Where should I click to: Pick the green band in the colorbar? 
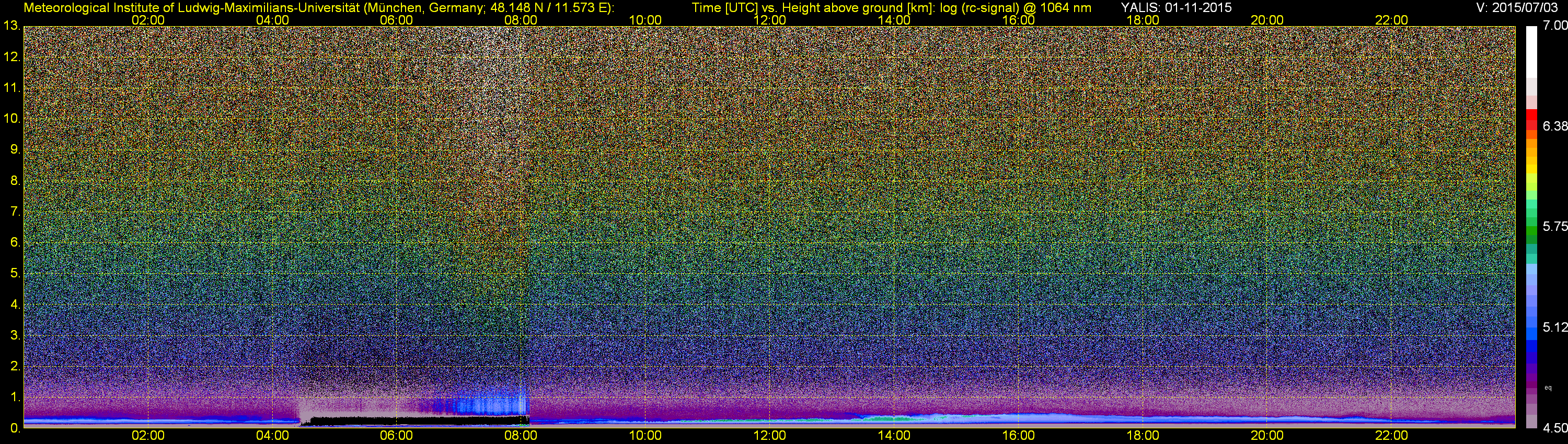tap(1531, 234)
